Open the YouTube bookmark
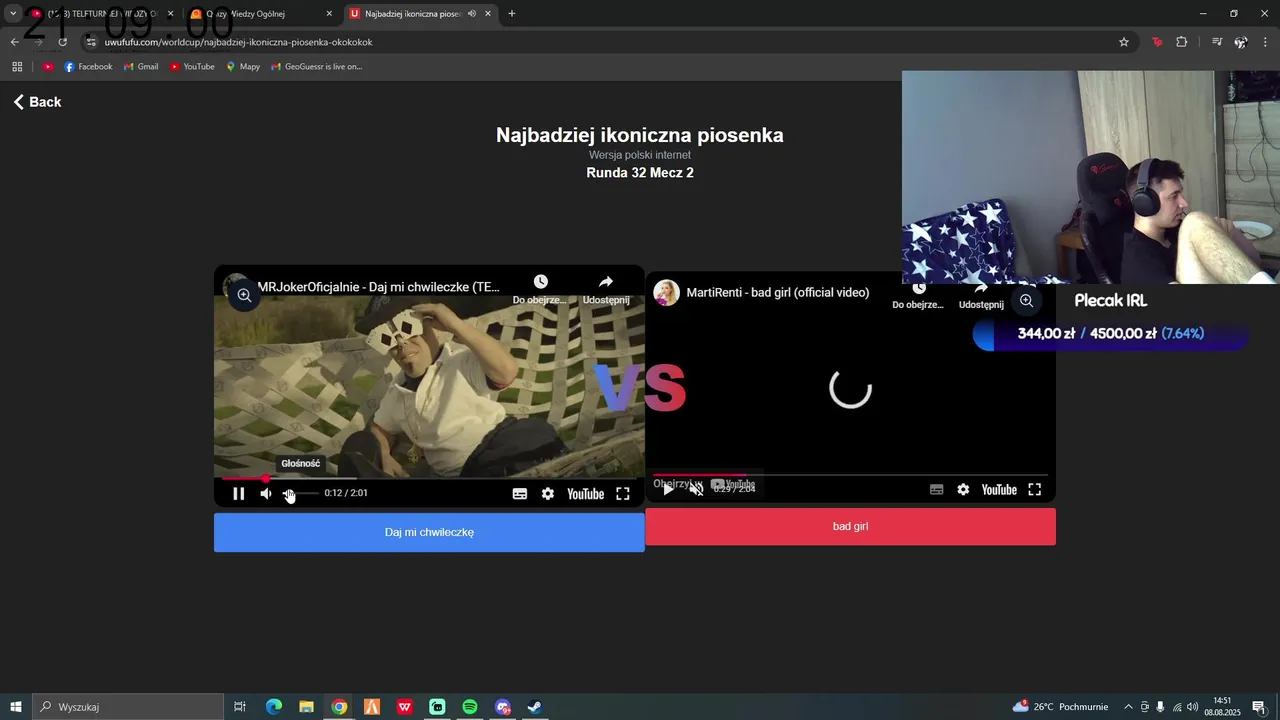Image resolution: width=1280 pixels, height=720 pixels. click(x=192, y=67)
